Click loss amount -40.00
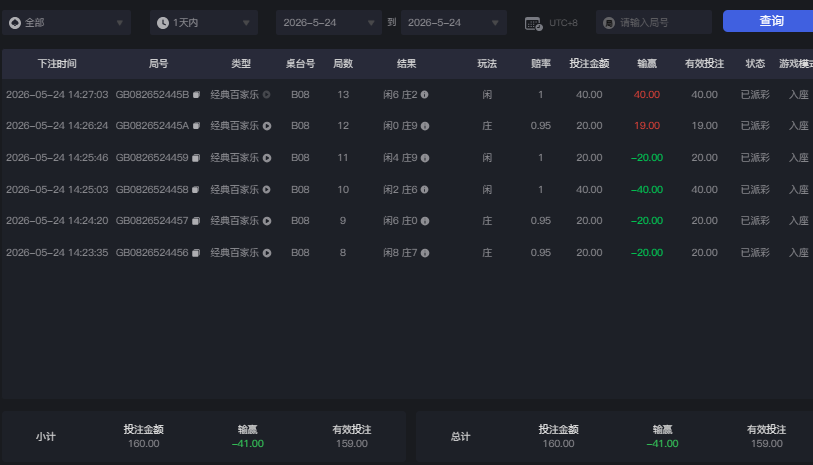Screen dimensions: 813x465 [x=647, y=190]
